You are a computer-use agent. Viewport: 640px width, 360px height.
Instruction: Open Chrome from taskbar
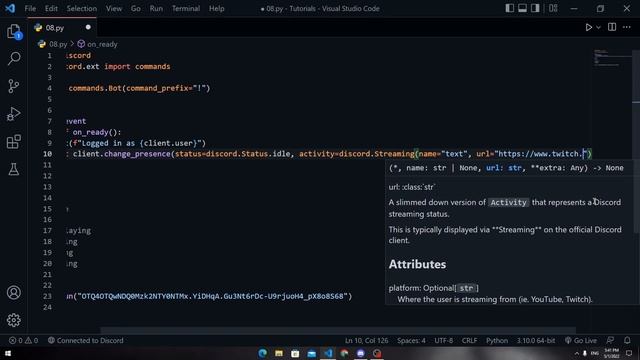(344, 353)
